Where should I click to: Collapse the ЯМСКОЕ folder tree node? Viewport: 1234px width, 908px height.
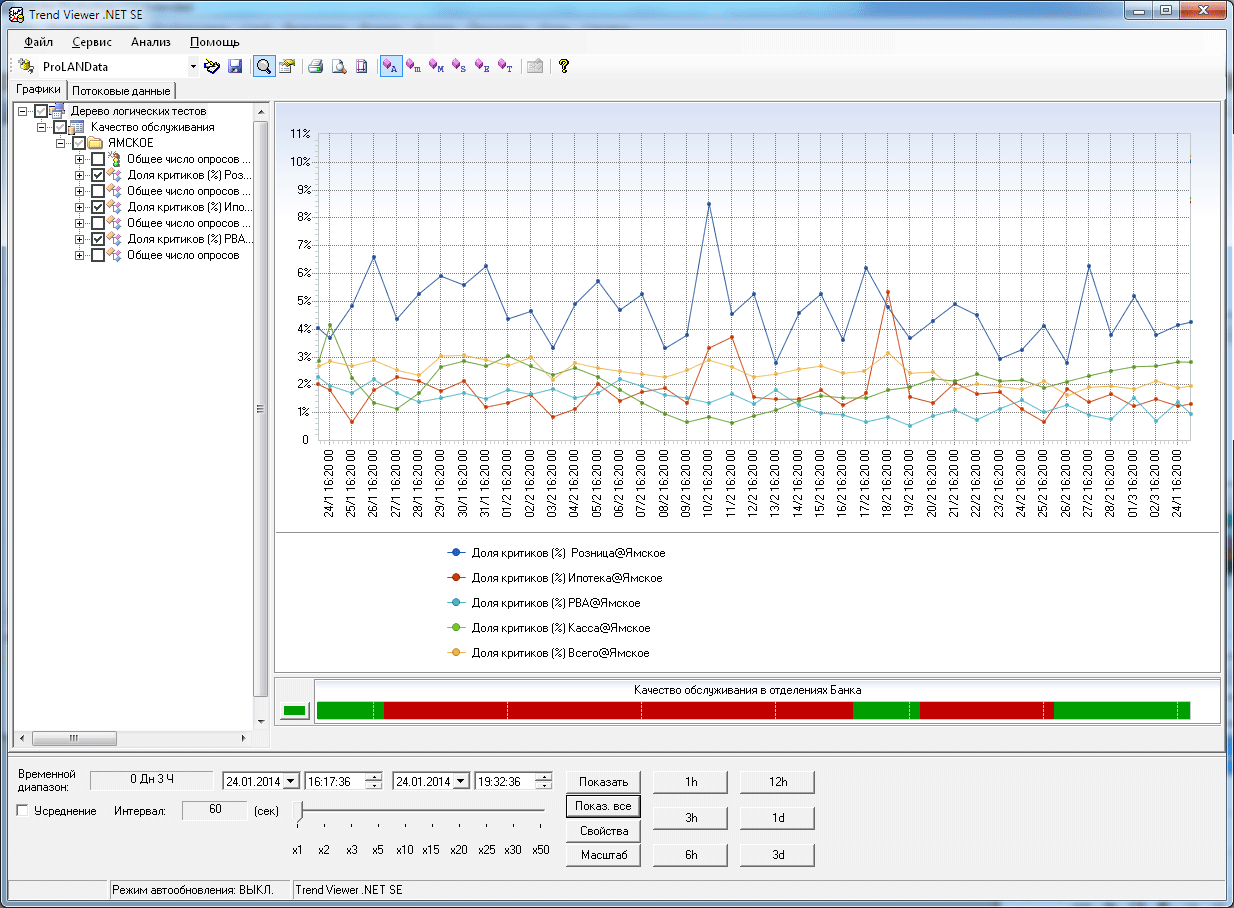coord(60,143)
